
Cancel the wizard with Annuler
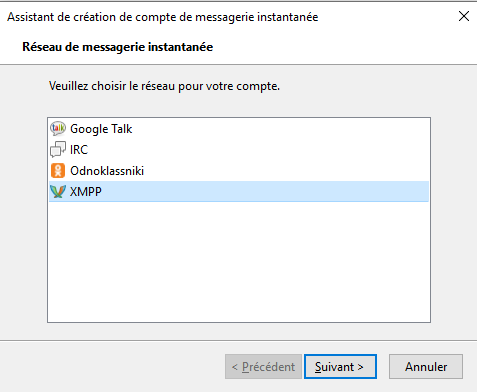point(426,367)
